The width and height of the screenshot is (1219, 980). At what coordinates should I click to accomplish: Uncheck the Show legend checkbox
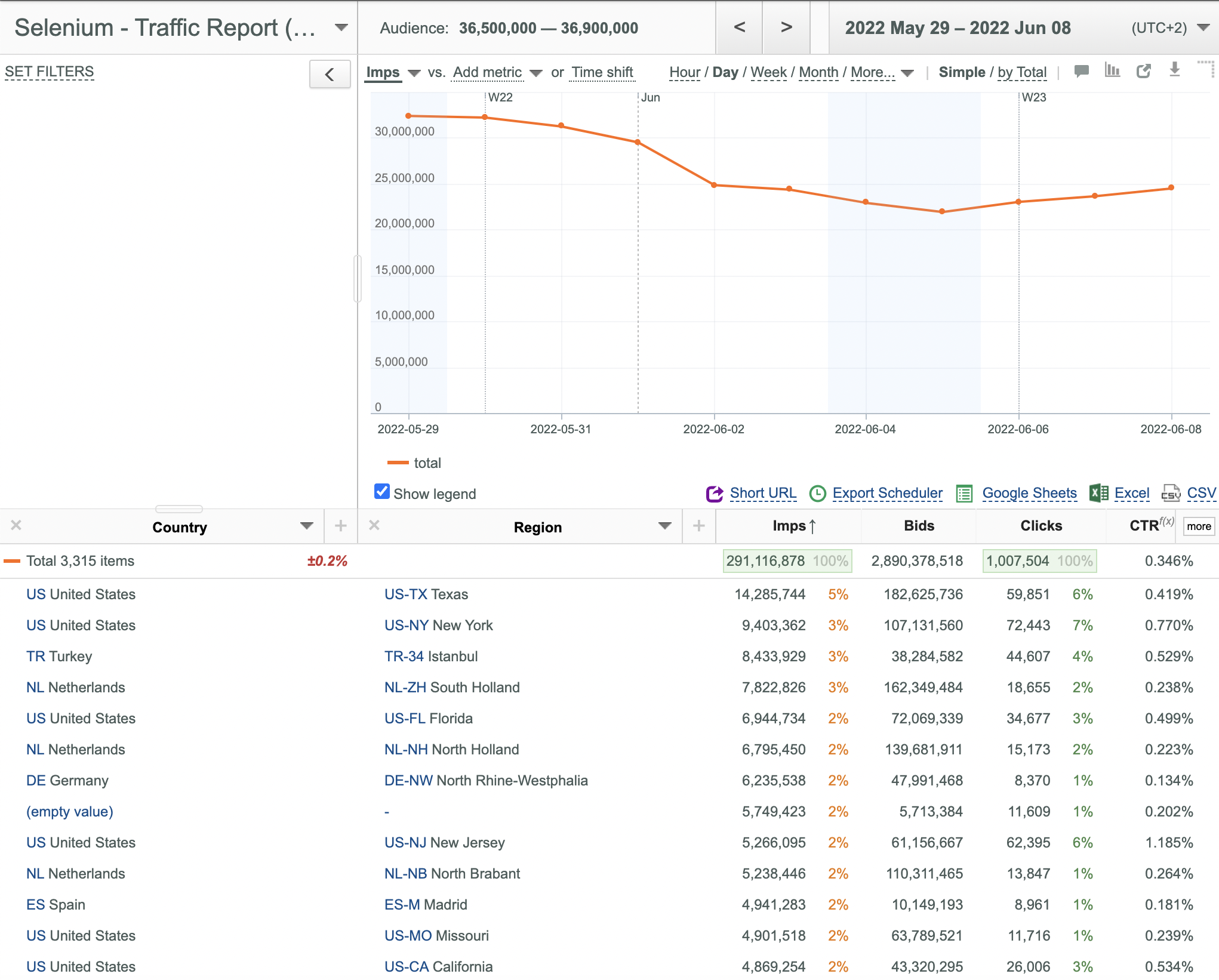(381, 492)
